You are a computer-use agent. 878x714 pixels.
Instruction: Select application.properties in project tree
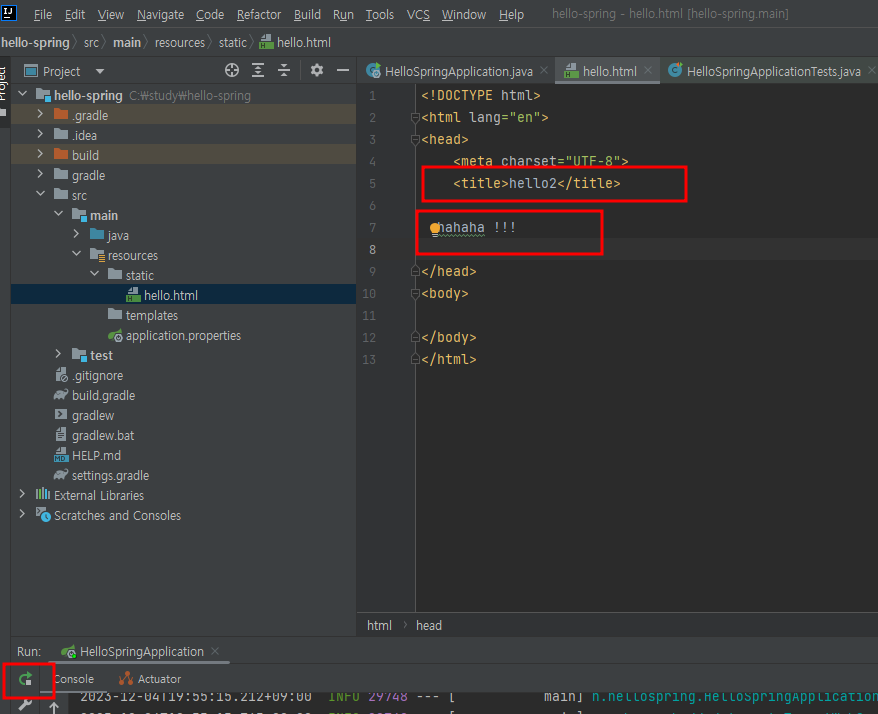pos(183,335)
